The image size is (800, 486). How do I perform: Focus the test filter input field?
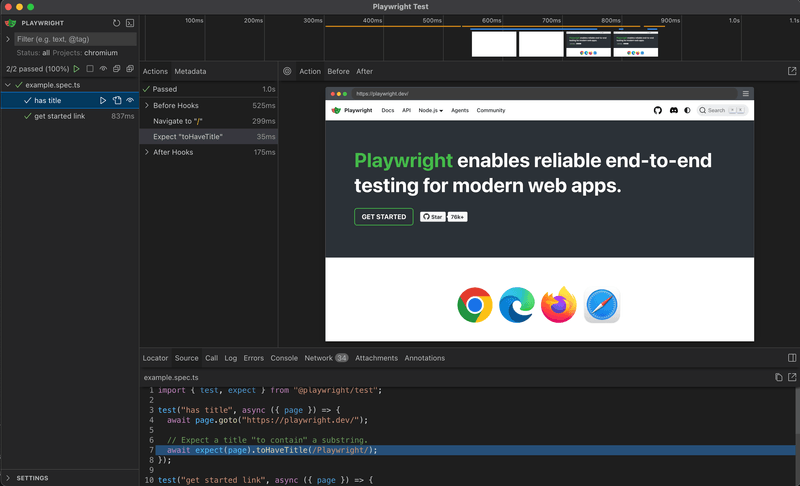coord(75,39)
